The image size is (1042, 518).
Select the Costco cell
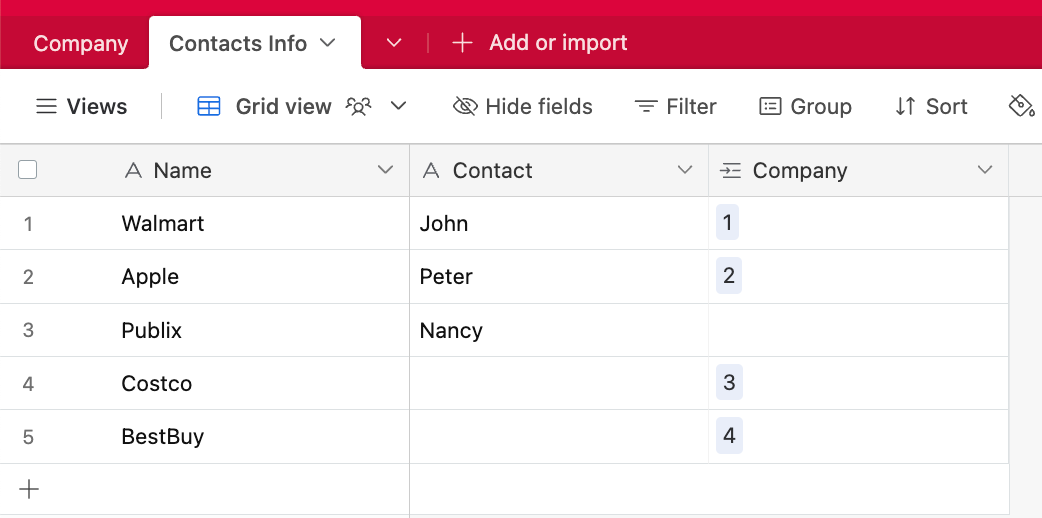pos(259,383)
